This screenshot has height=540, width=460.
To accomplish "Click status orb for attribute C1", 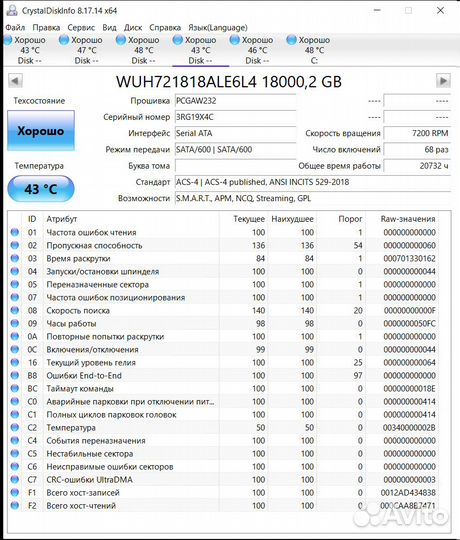I will tap(15, 414).
